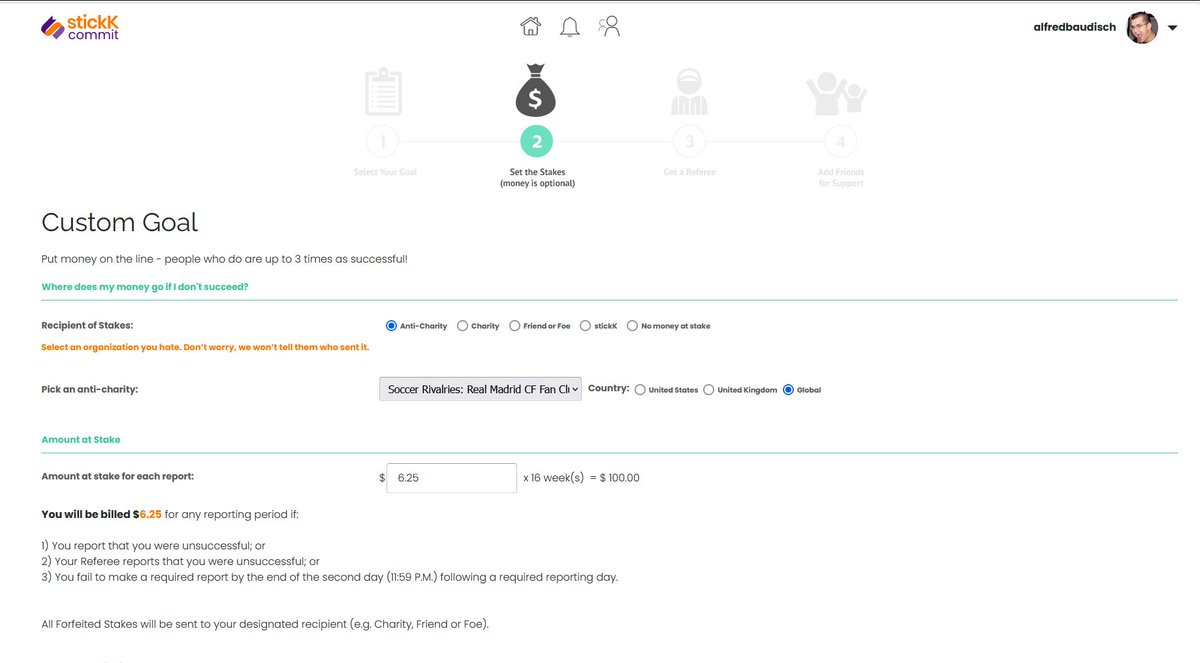Screen dimensions: 1200x663
Task: Click the 'Custom Goal' heading
Action: pyautogui.click(x=120, y=222)
